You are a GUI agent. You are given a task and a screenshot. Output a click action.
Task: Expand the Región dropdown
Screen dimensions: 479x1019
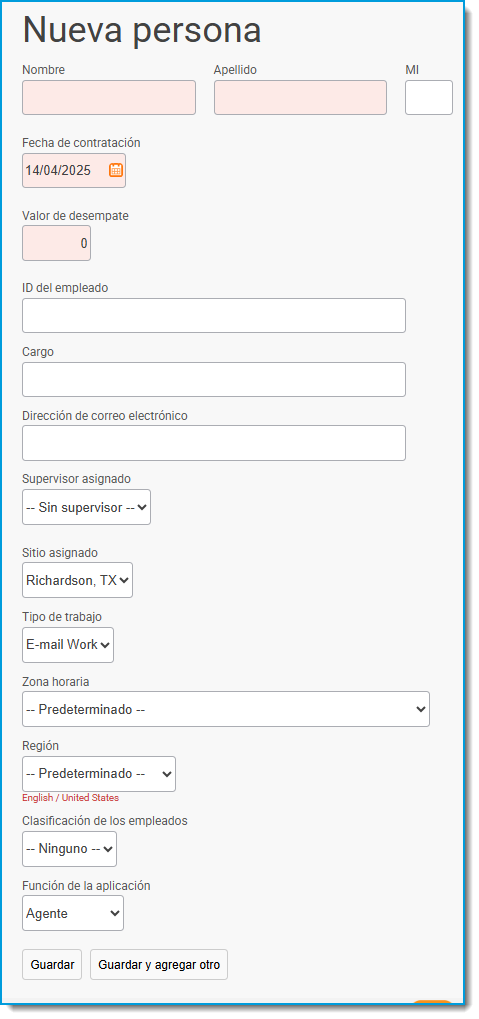point(99,774)
